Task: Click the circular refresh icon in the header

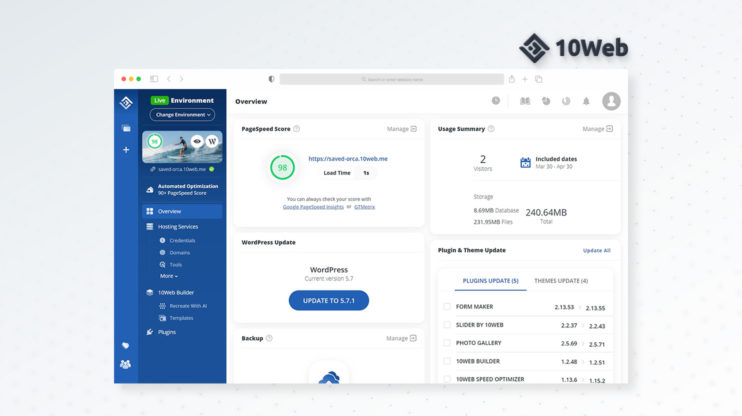Action: coord(566,101)
